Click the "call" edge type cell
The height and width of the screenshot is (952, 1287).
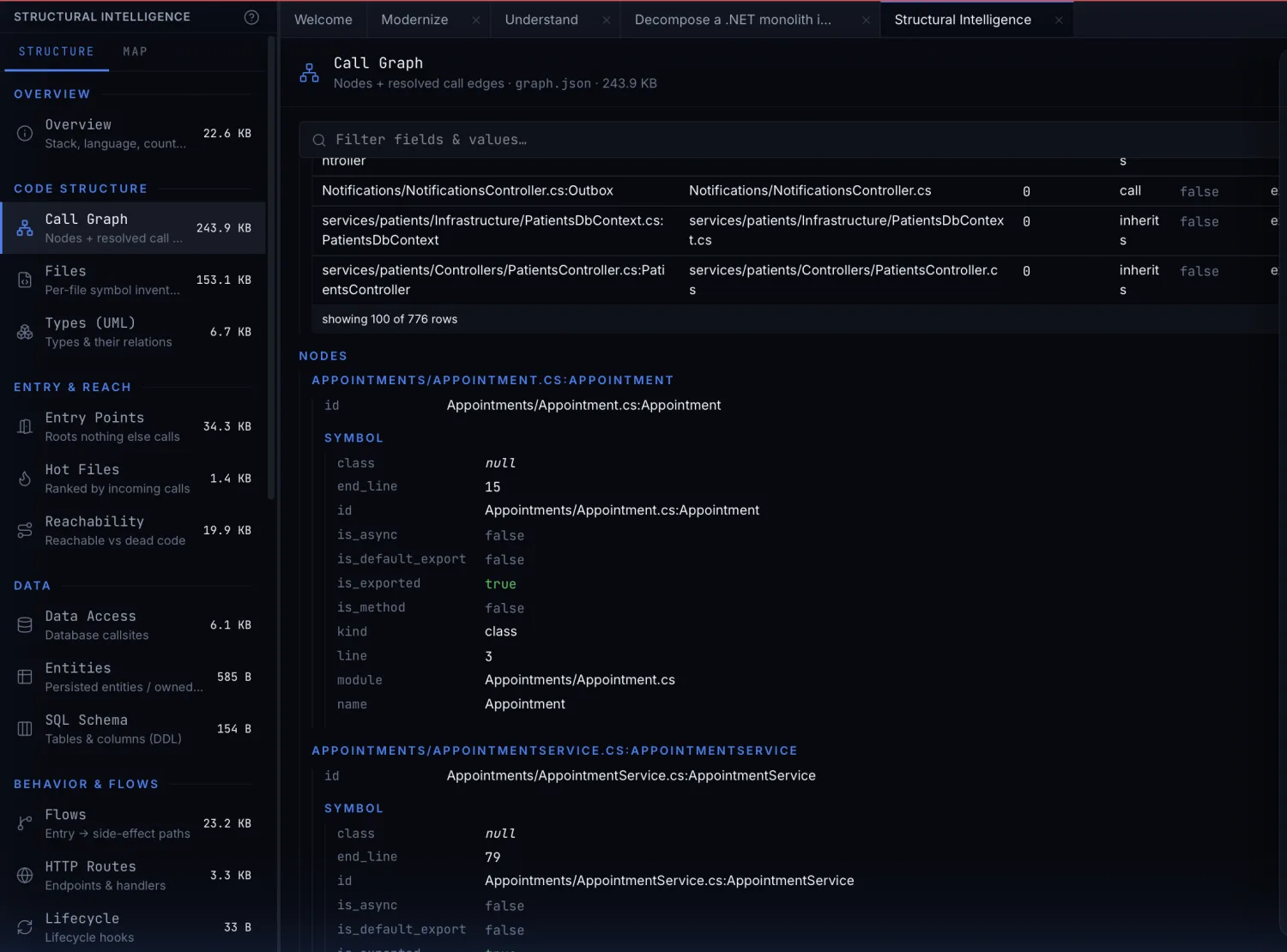tap(1130, 190)
